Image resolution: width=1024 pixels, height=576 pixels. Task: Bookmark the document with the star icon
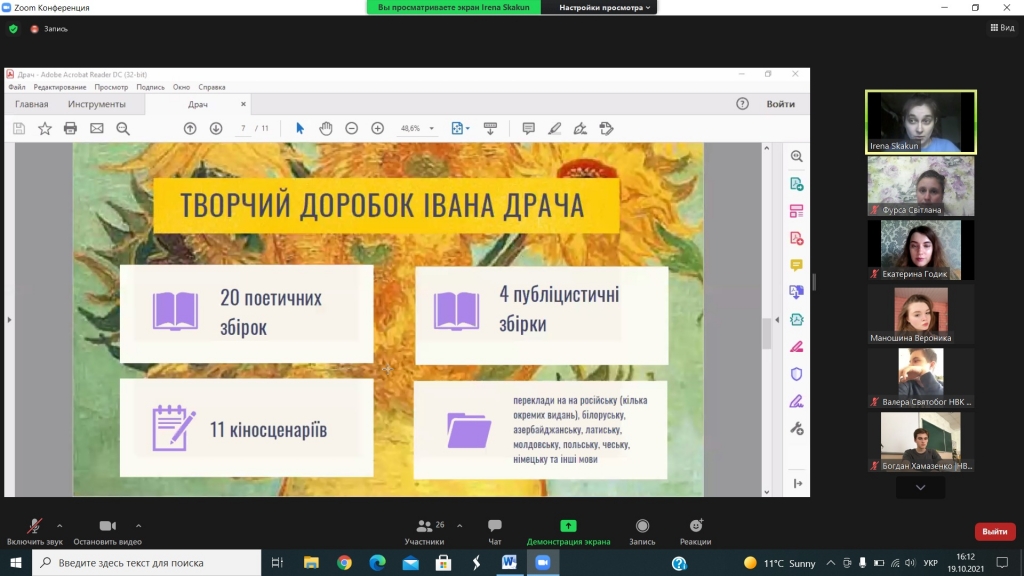(44, 129)
